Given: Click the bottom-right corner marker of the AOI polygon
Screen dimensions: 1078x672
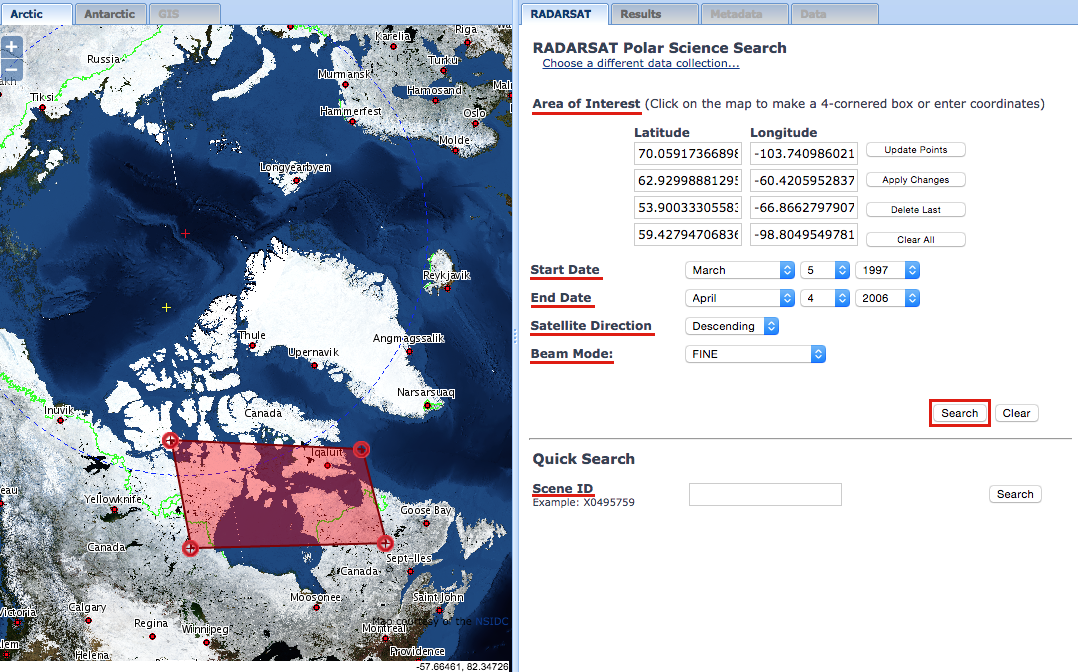Looking at the screenshot, I should (385, 543).
